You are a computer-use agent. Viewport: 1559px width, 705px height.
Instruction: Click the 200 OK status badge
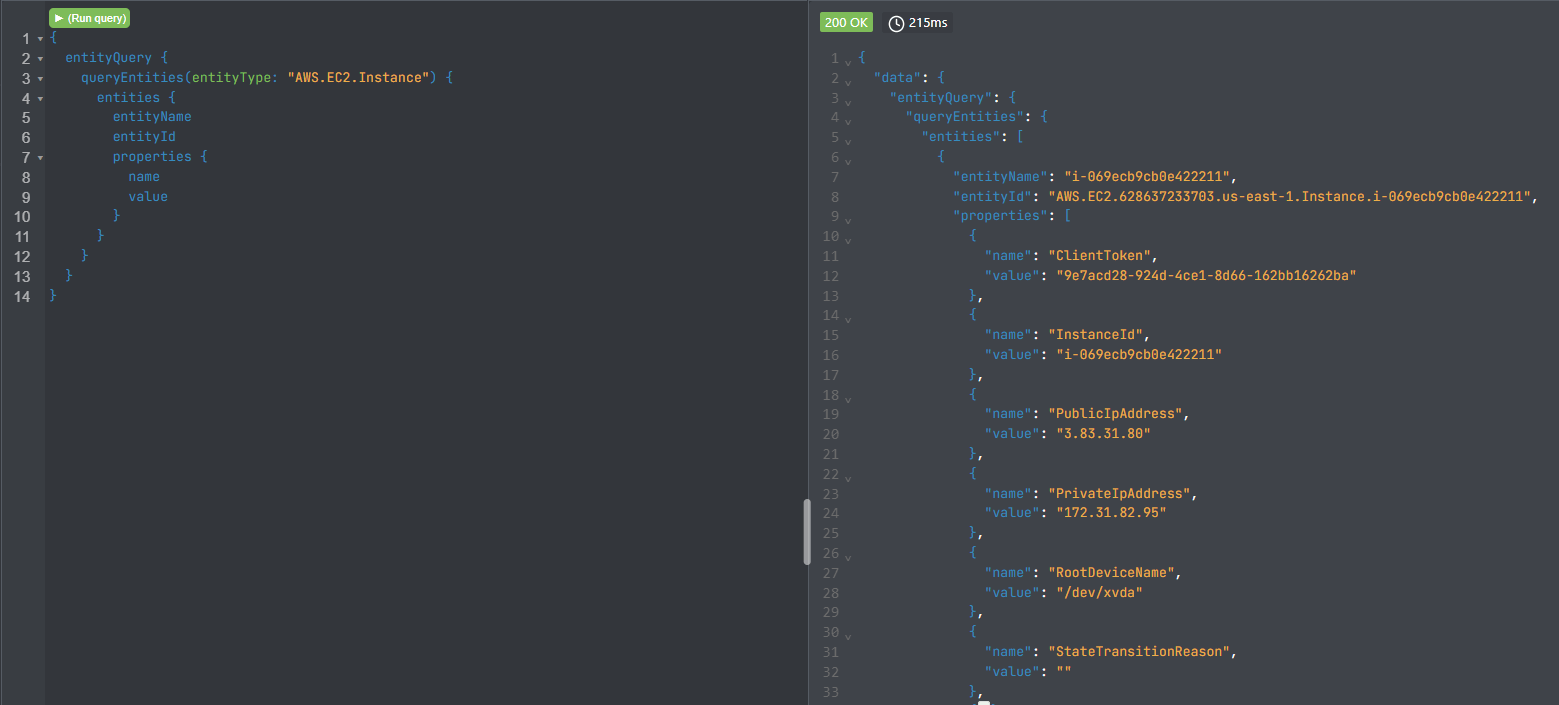[846, 21]
